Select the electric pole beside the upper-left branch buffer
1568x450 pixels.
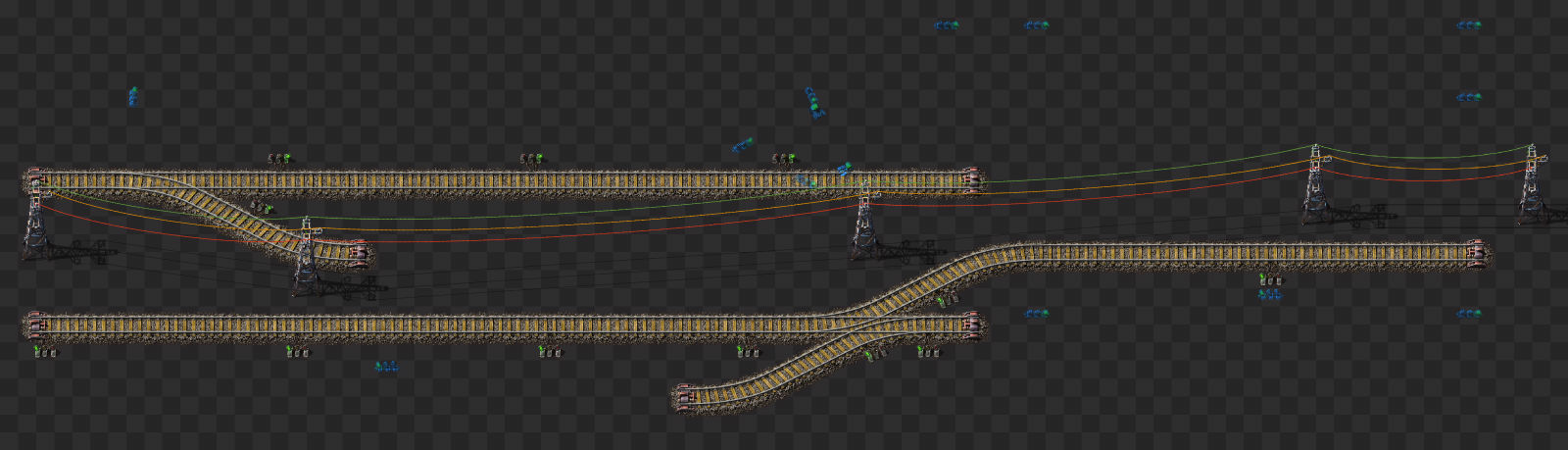(307, 257)
